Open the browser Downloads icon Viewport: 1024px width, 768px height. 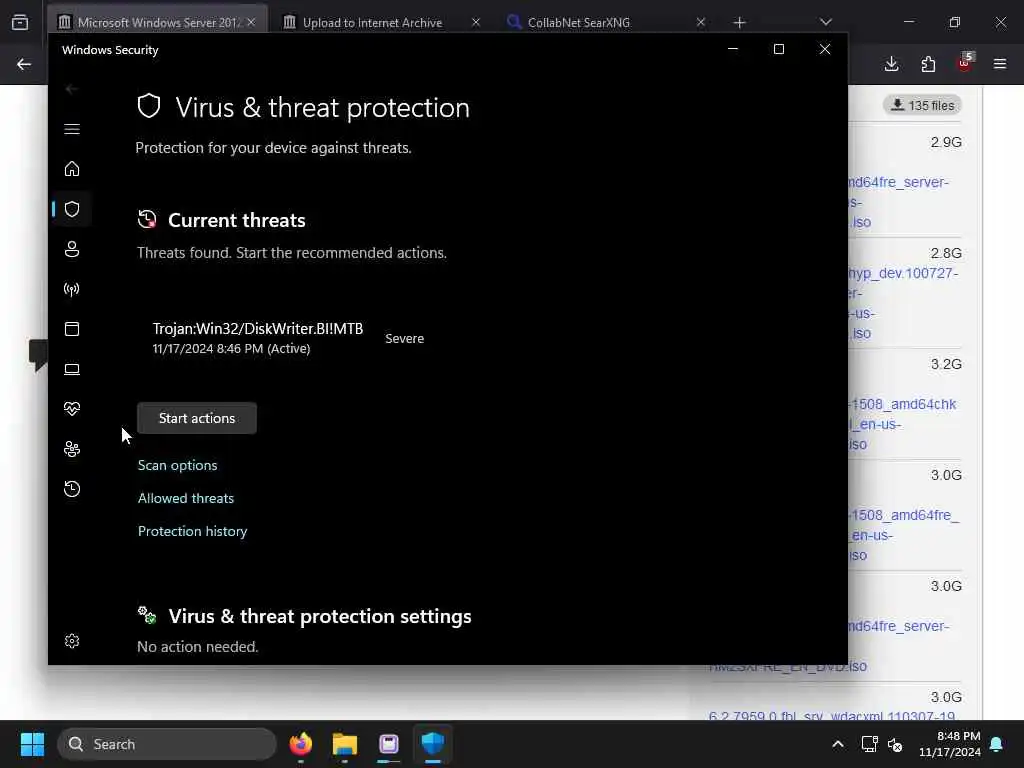(891, 64)
